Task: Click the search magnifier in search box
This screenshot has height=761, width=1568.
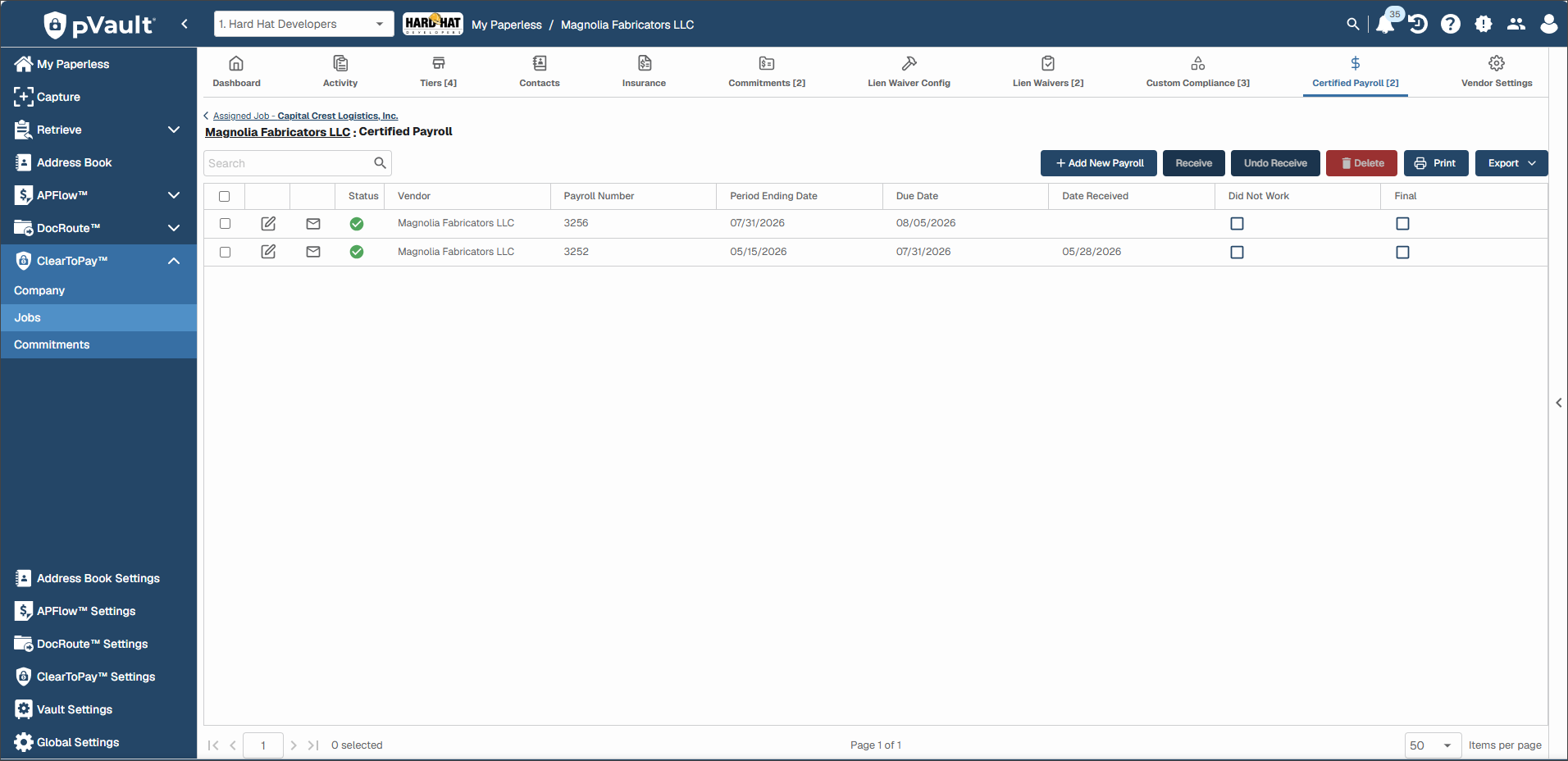Action: pos(380,163)
